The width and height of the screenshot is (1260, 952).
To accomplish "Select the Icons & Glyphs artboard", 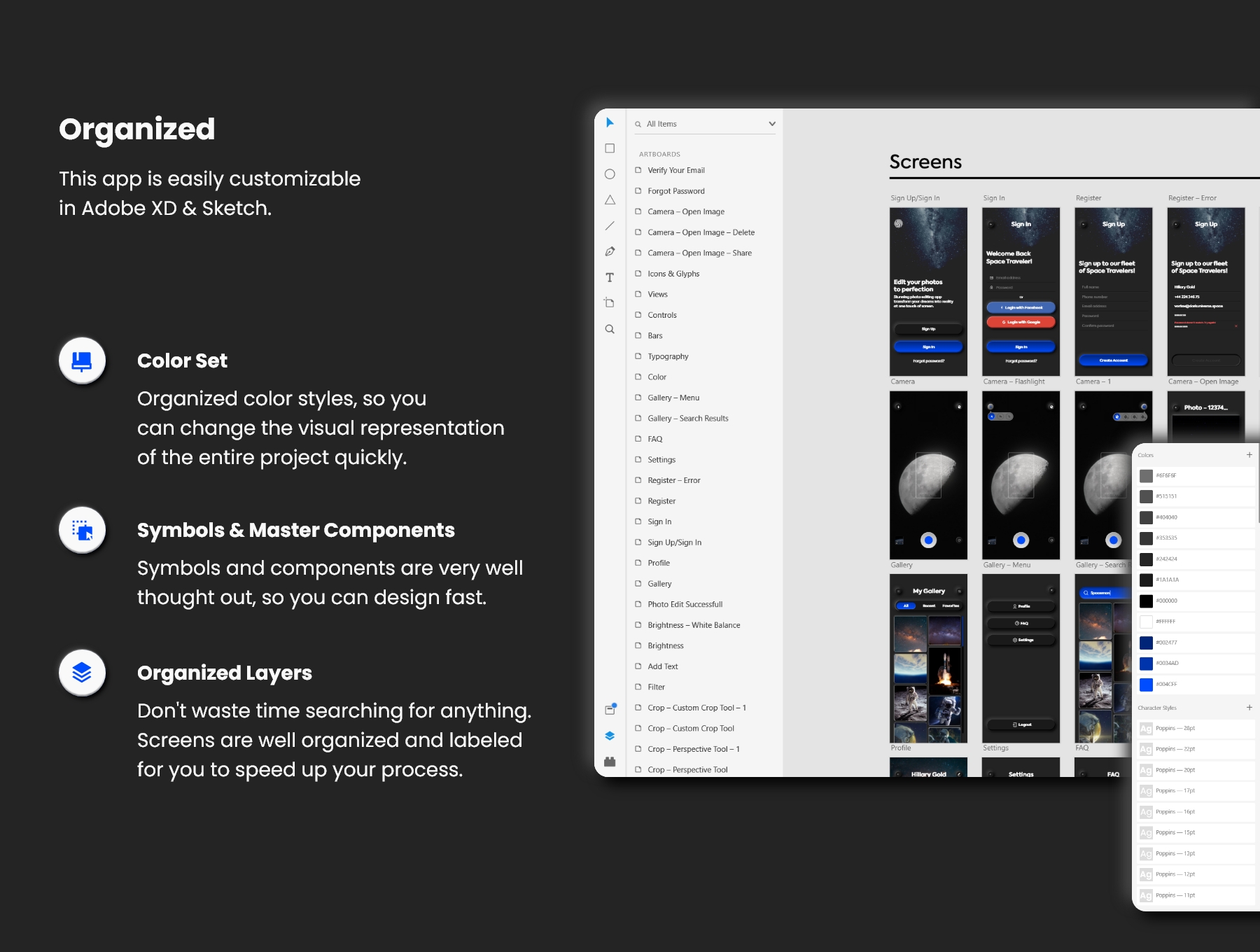I will click(673, 274).
